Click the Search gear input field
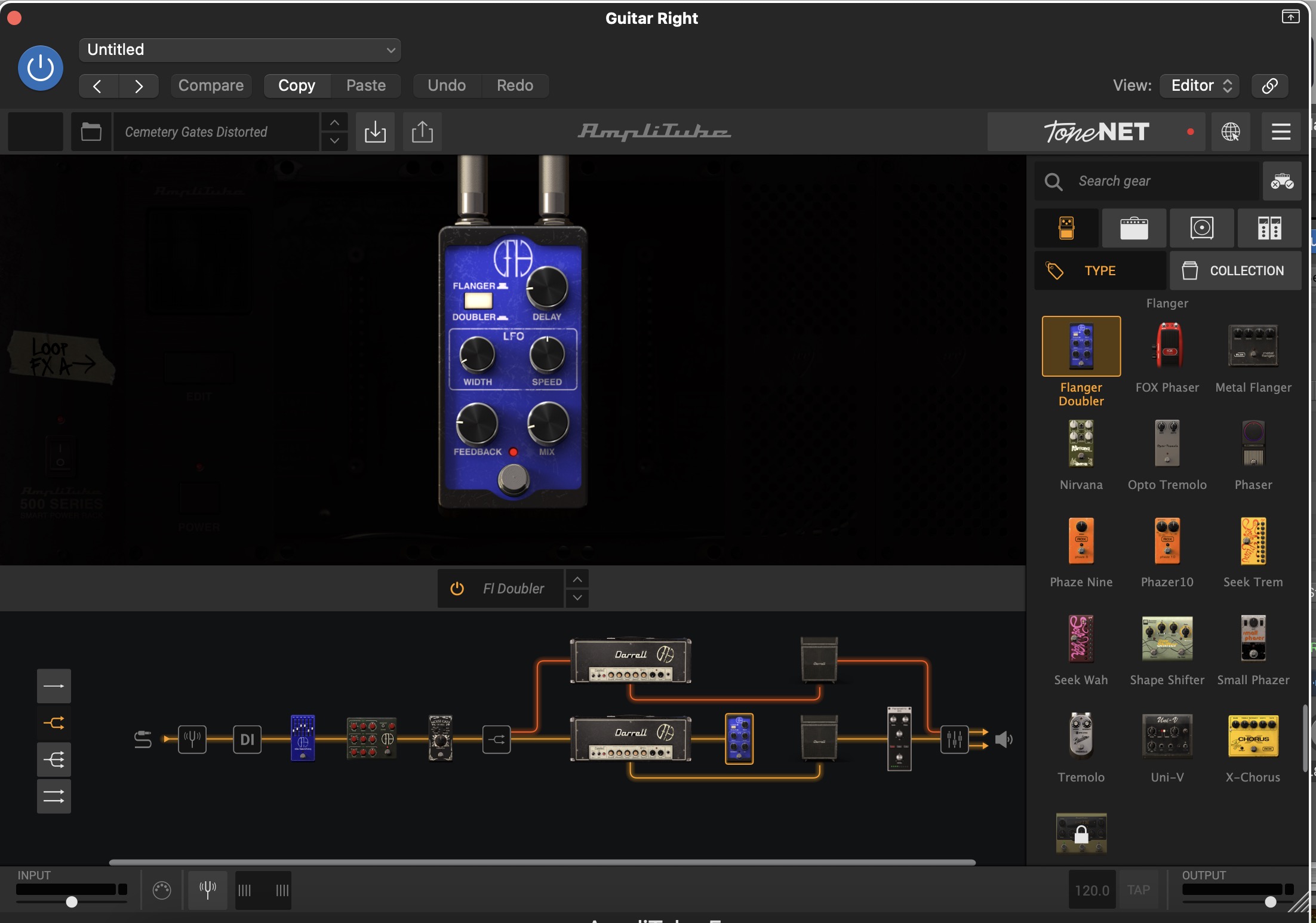 pos(1147,181)
